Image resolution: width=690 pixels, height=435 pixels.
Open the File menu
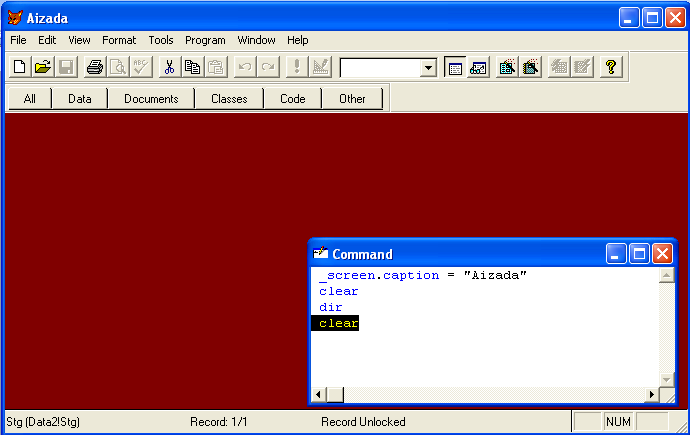click(x=18, y=40)
